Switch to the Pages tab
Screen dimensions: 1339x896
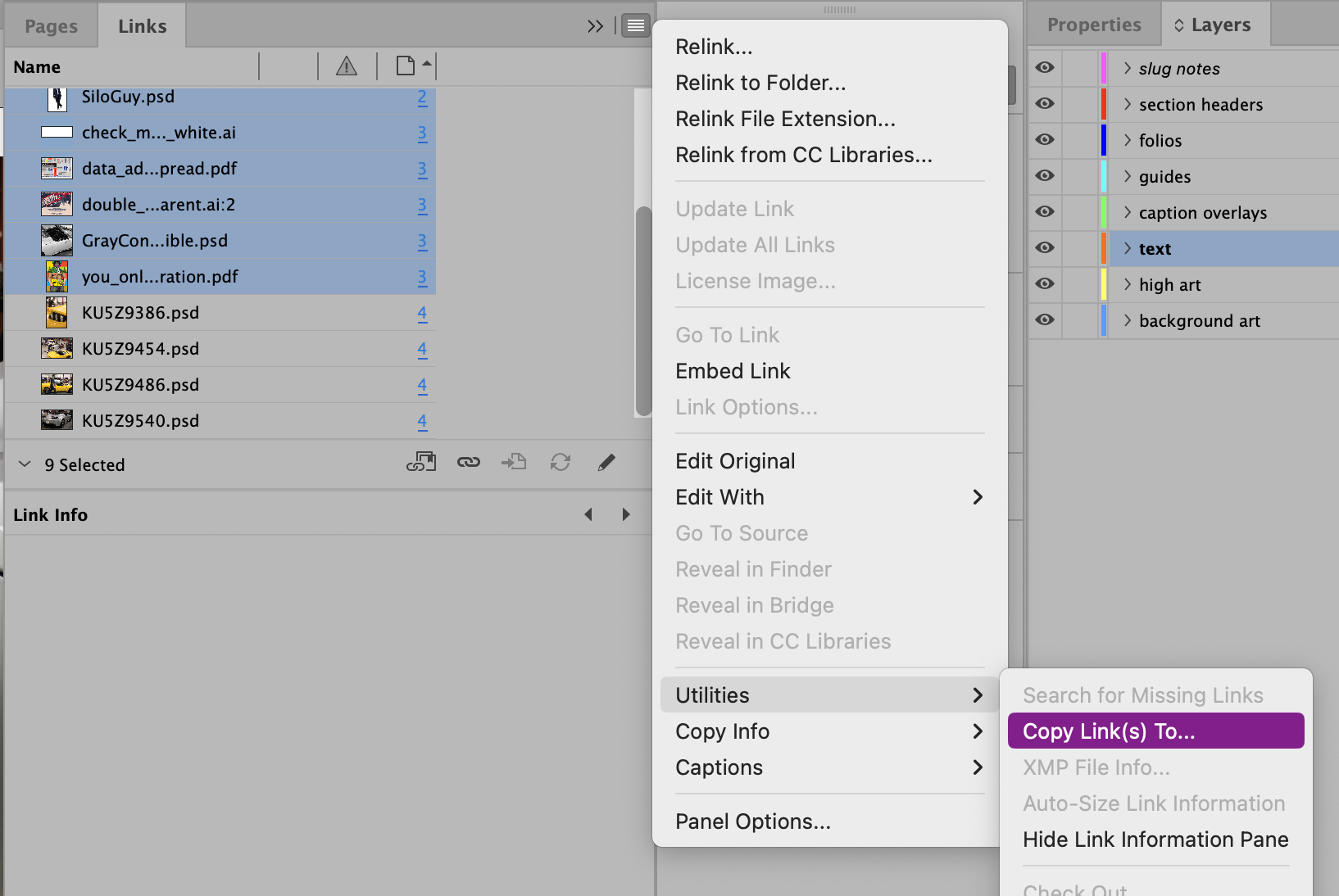tap(51, 26)
